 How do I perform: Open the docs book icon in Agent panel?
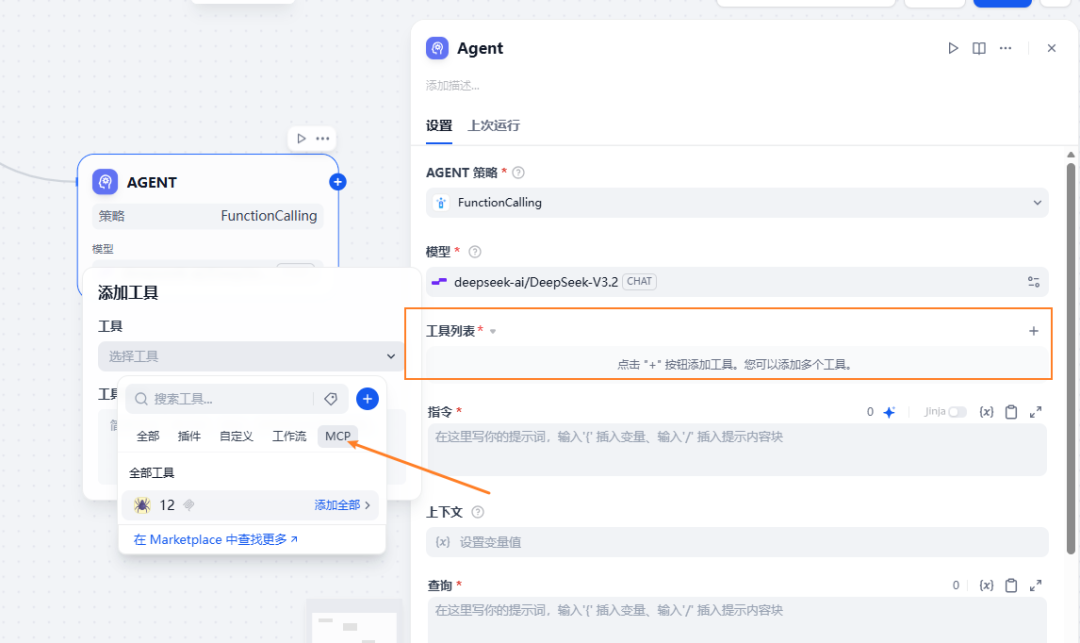pyautogui.click(x=979, y=48)
